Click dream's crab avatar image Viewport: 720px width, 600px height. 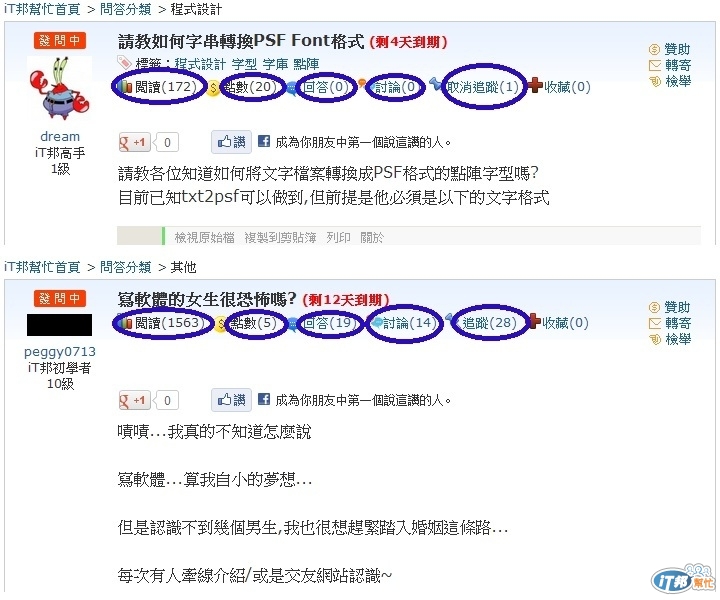pos(60,89)
